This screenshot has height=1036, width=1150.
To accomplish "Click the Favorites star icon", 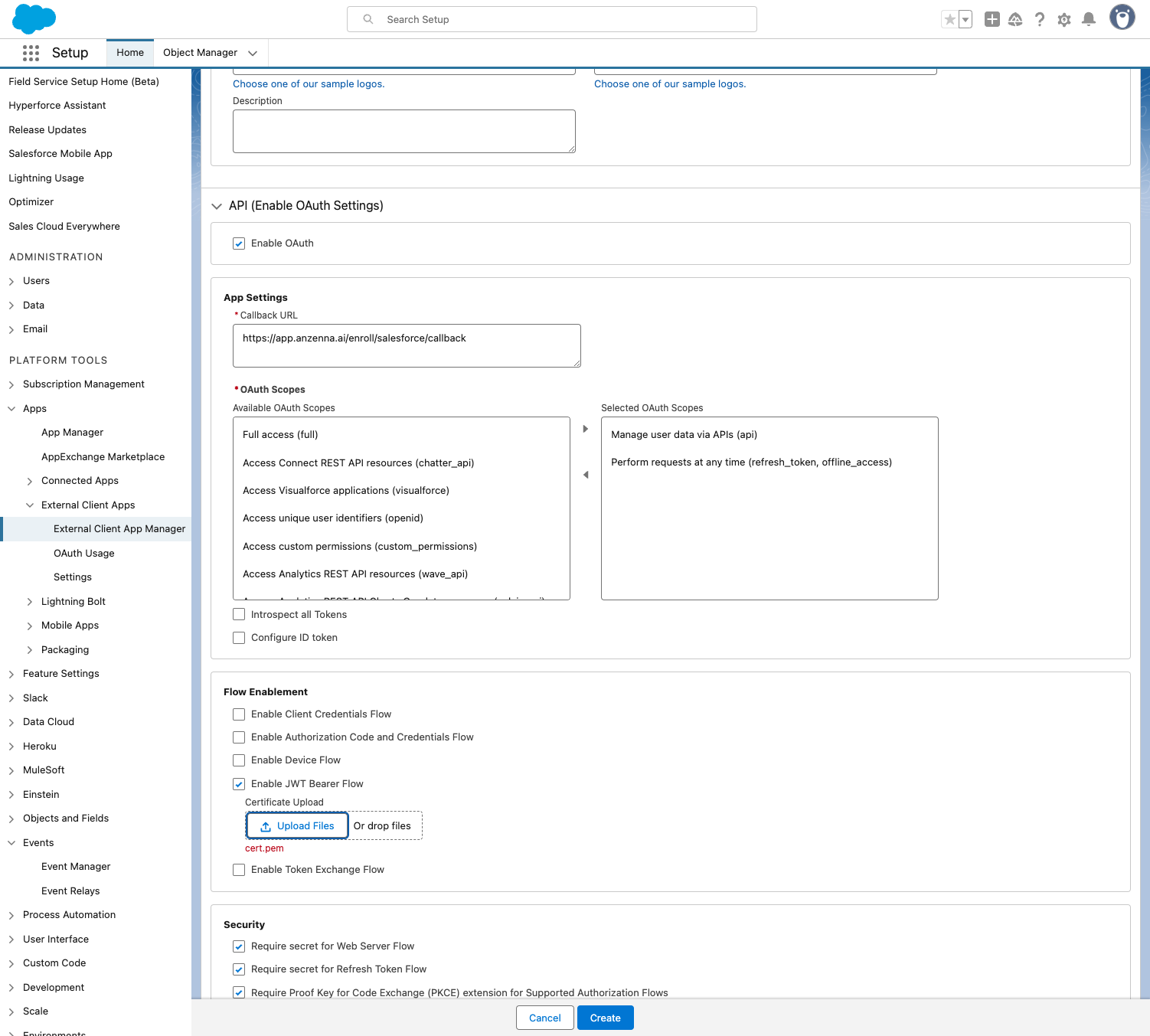I will (x=949, y=20).
